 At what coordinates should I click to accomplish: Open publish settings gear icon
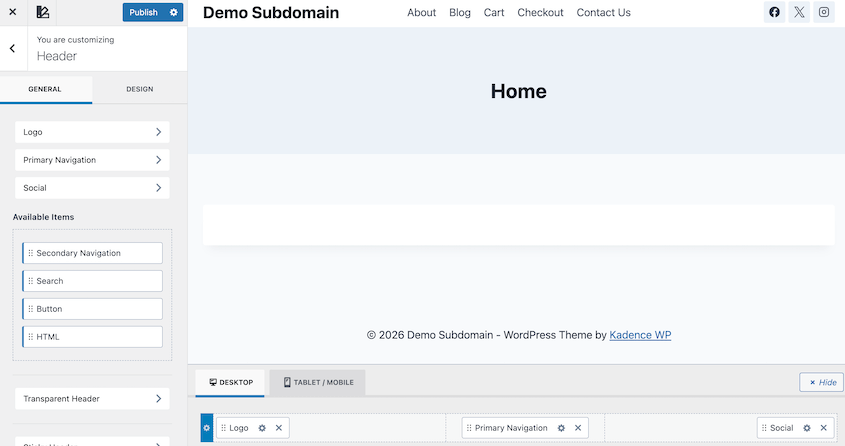coord(174,12)
